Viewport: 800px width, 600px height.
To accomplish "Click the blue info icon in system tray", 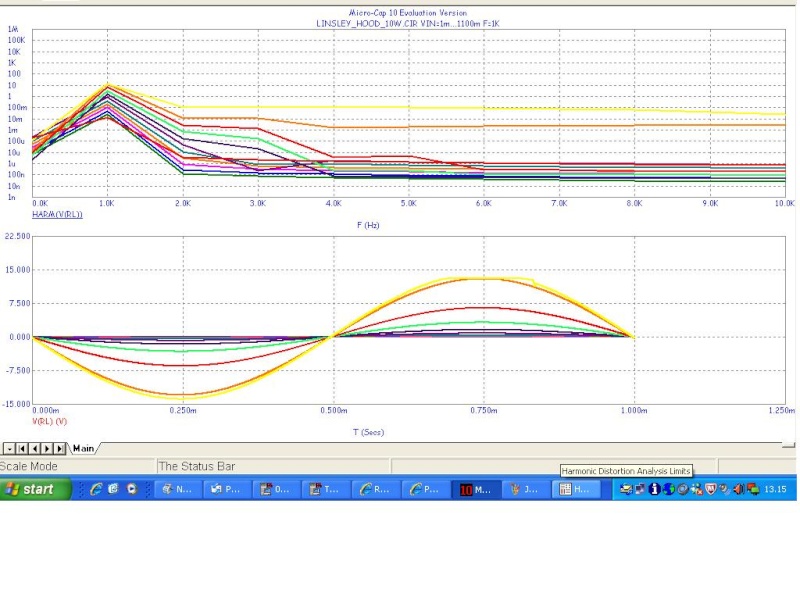I will point(655,489).
